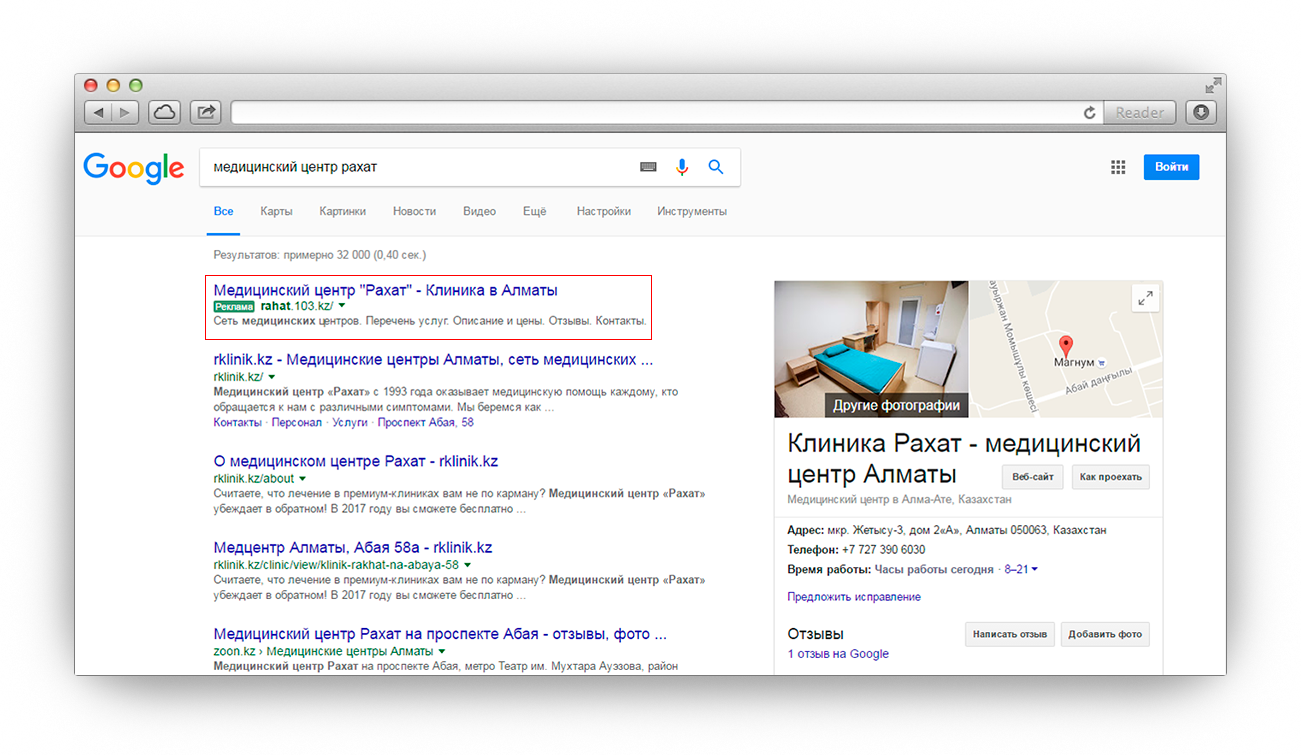Screen dimensions: 1301x755
Task: Click the Google logo
Action: (x=134, y=168)
